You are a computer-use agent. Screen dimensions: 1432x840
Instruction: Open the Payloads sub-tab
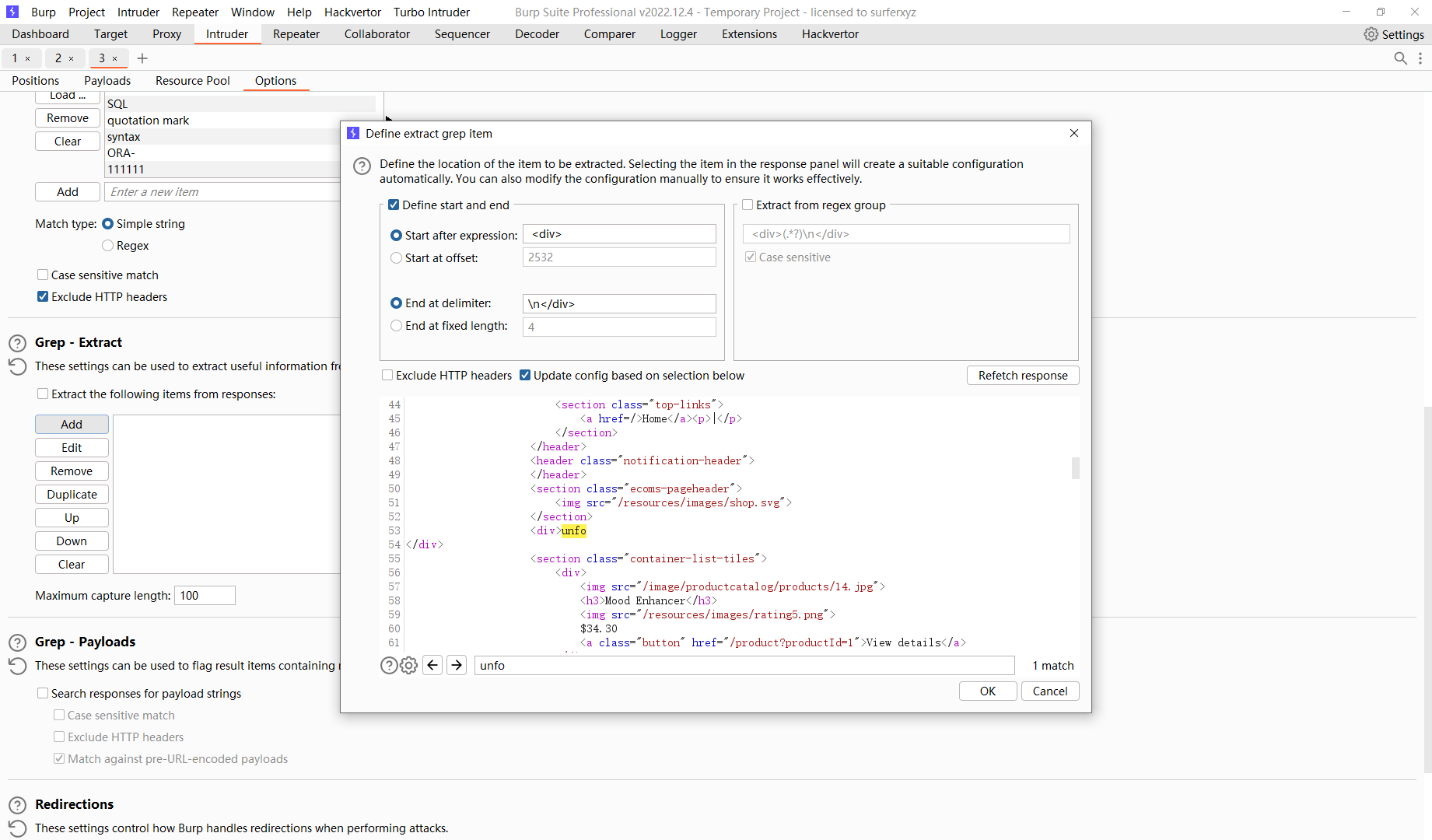pos(107,81)
